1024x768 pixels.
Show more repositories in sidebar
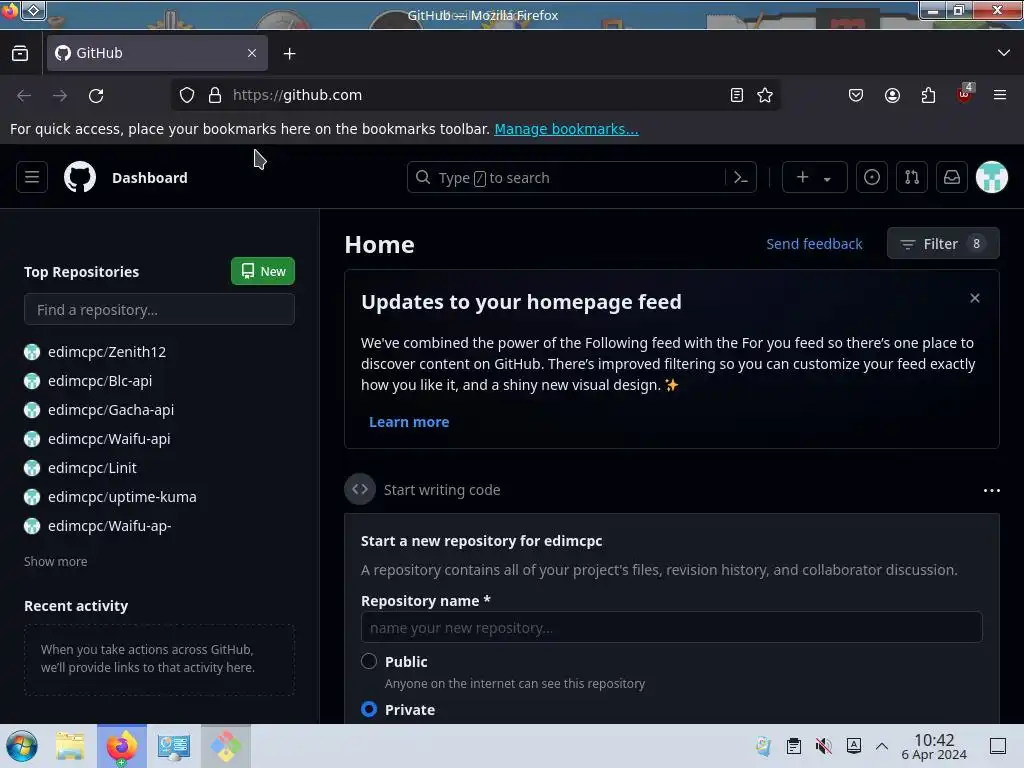pos(56,561)
